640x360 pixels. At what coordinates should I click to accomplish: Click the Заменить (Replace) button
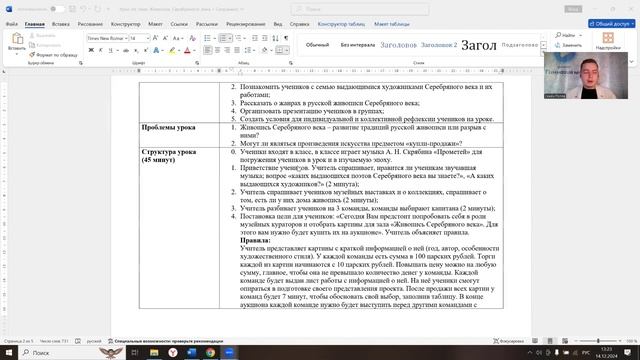568,45
